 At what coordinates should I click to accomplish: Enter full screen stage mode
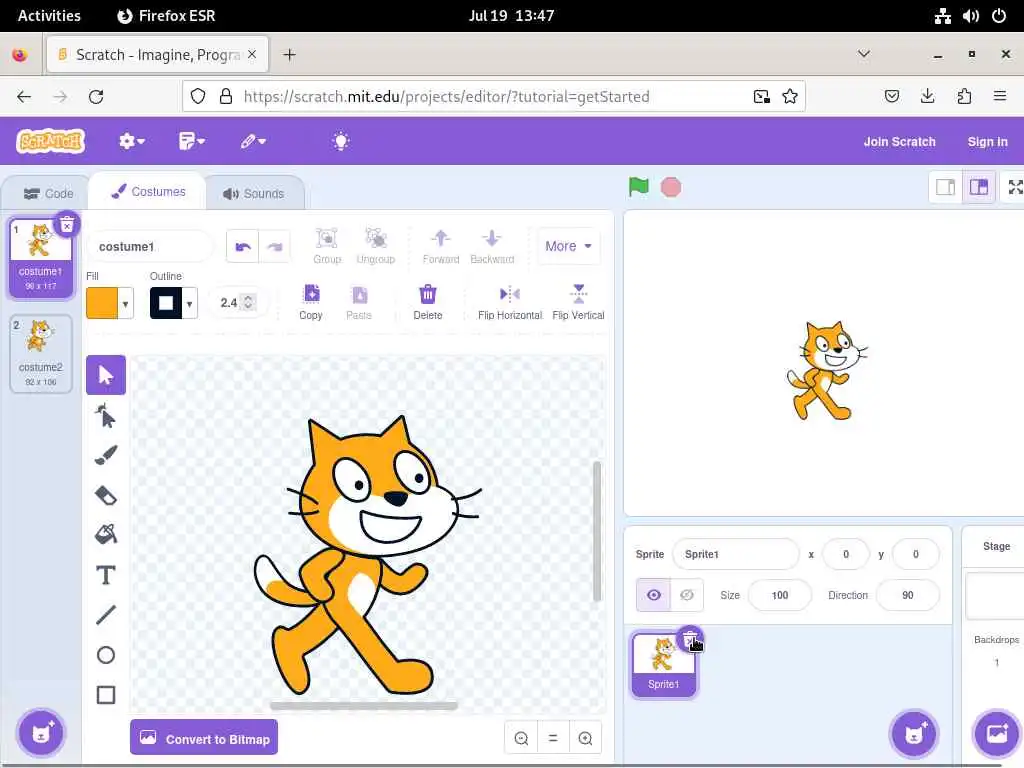tap(1015, 187)
